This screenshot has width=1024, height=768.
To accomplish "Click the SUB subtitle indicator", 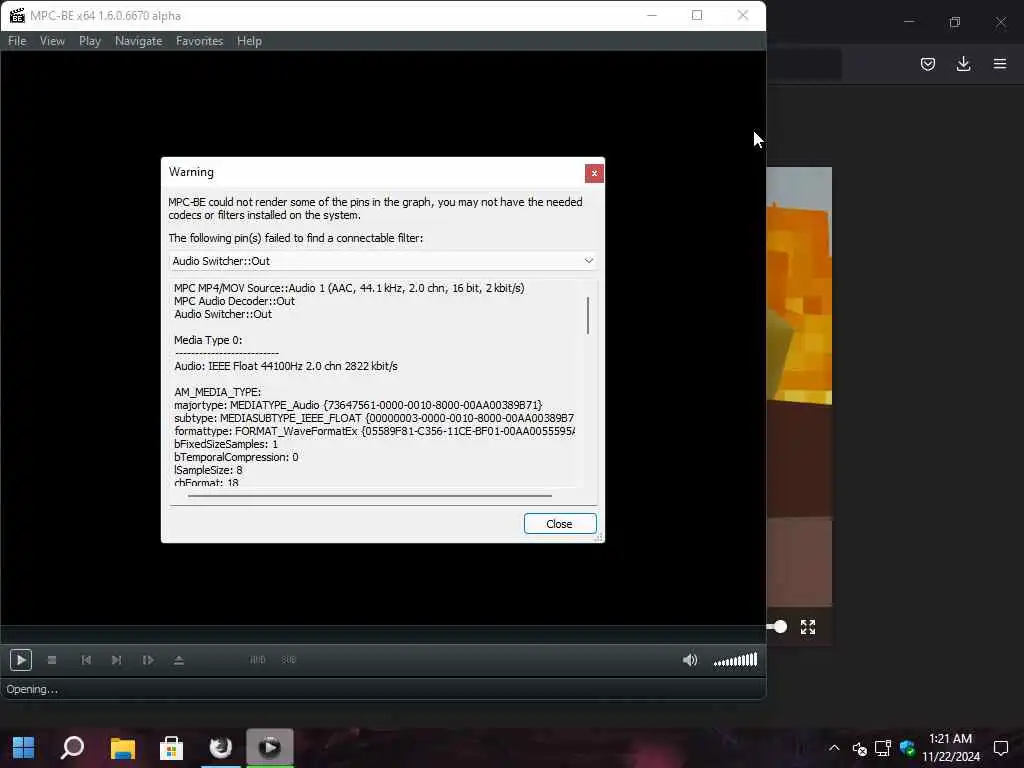I will tap(289, 660).
